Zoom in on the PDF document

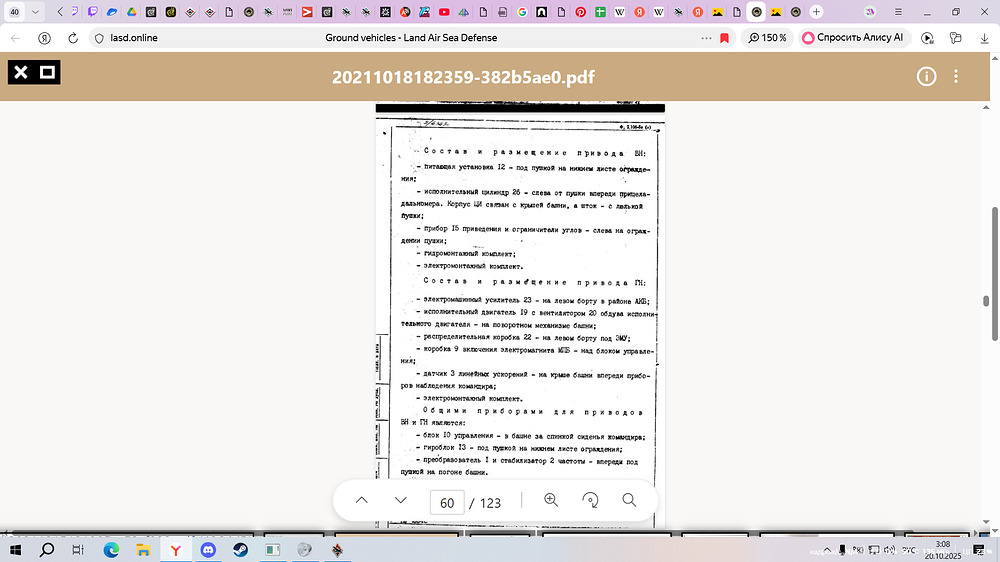tap(551, 501)
